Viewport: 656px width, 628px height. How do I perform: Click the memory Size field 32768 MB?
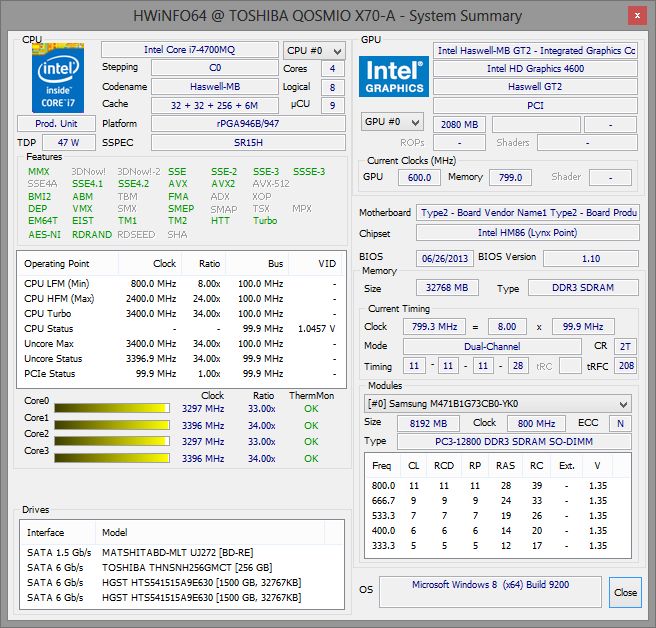click(x=447, y=288)
